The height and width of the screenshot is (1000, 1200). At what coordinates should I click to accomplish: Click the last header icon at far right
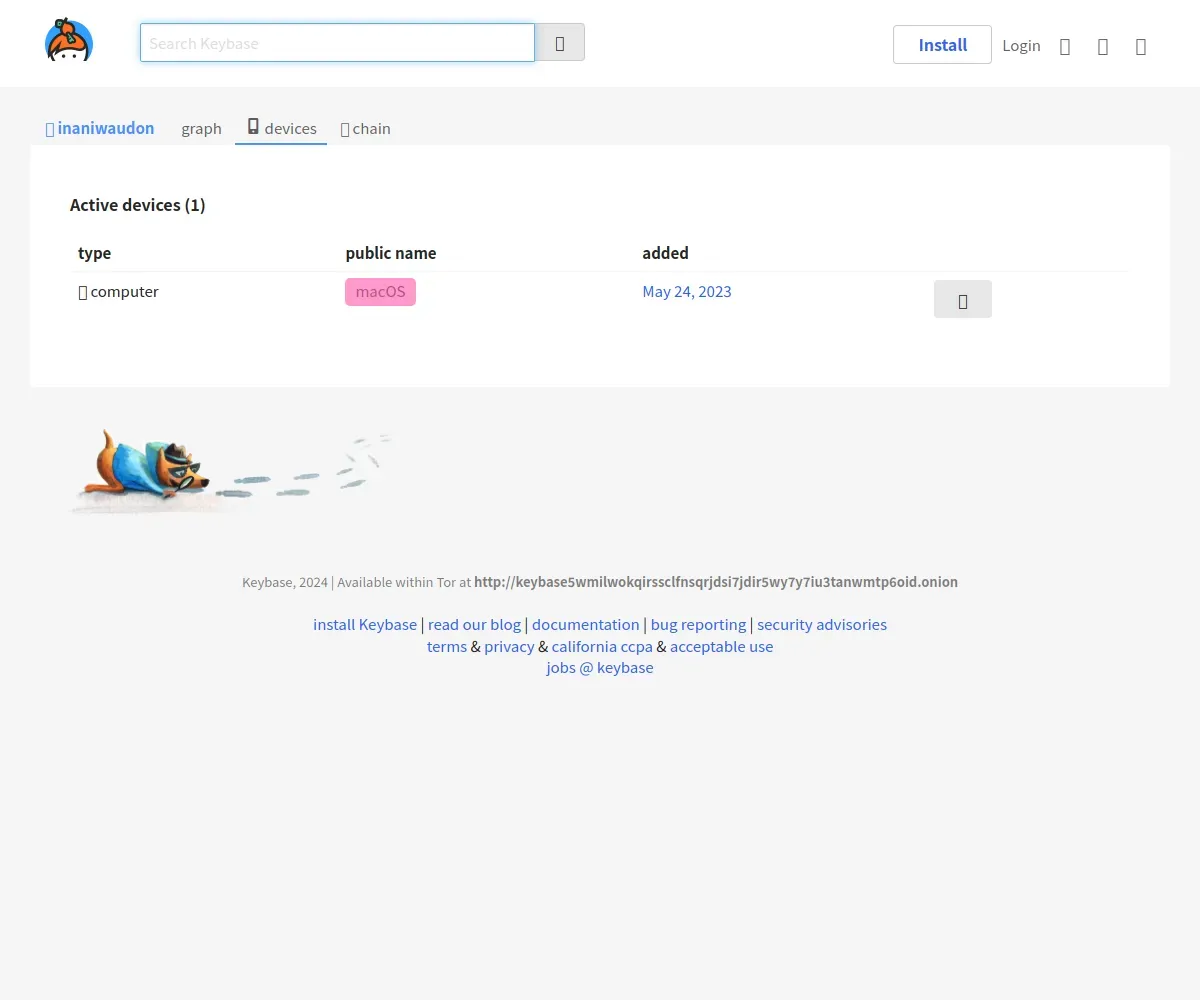point(1141,46)
